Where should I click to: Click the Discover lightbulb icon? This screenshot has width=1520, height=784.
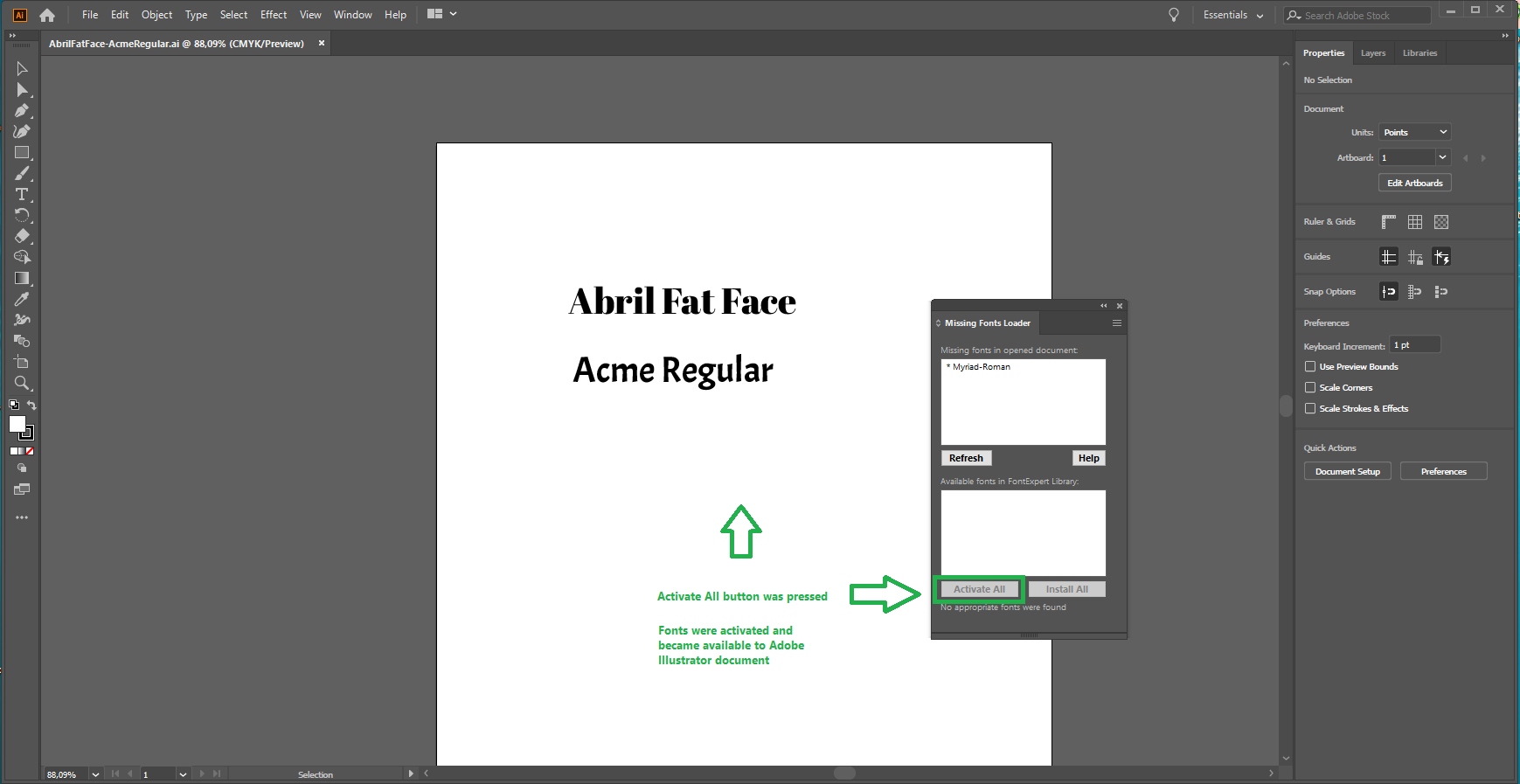tap(1174, 15)
